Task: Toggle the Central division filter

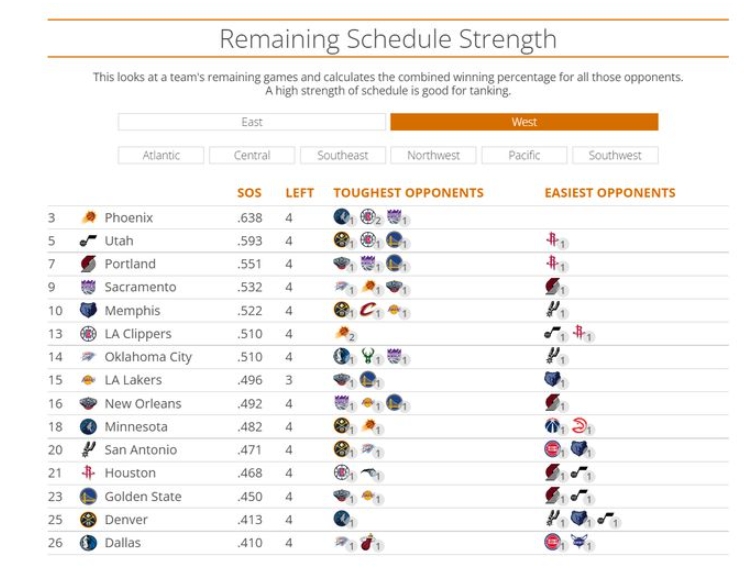Action: (x=252, y=155)
